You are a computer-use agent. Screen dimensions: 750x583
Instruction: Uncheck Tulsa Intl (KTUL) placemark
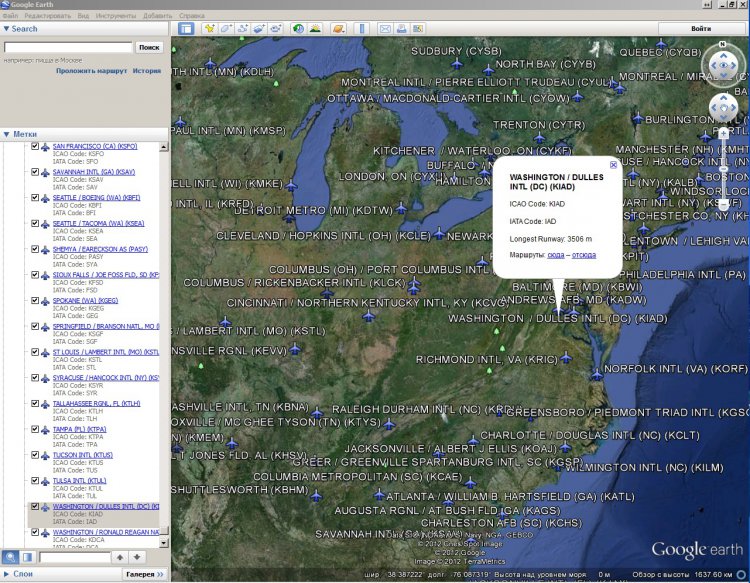(x=35, y=481)
